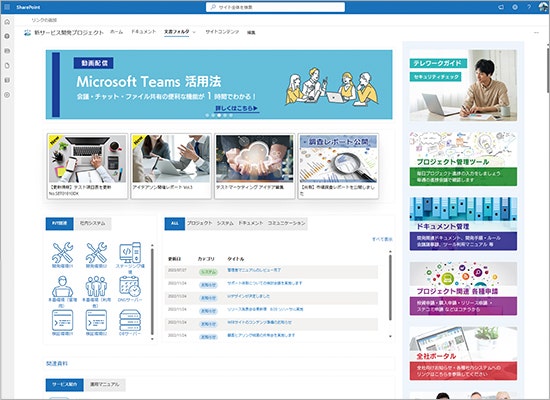Select the コミュニケーション news filter tab
Viewport: 550px width, 400px height.
287,223
